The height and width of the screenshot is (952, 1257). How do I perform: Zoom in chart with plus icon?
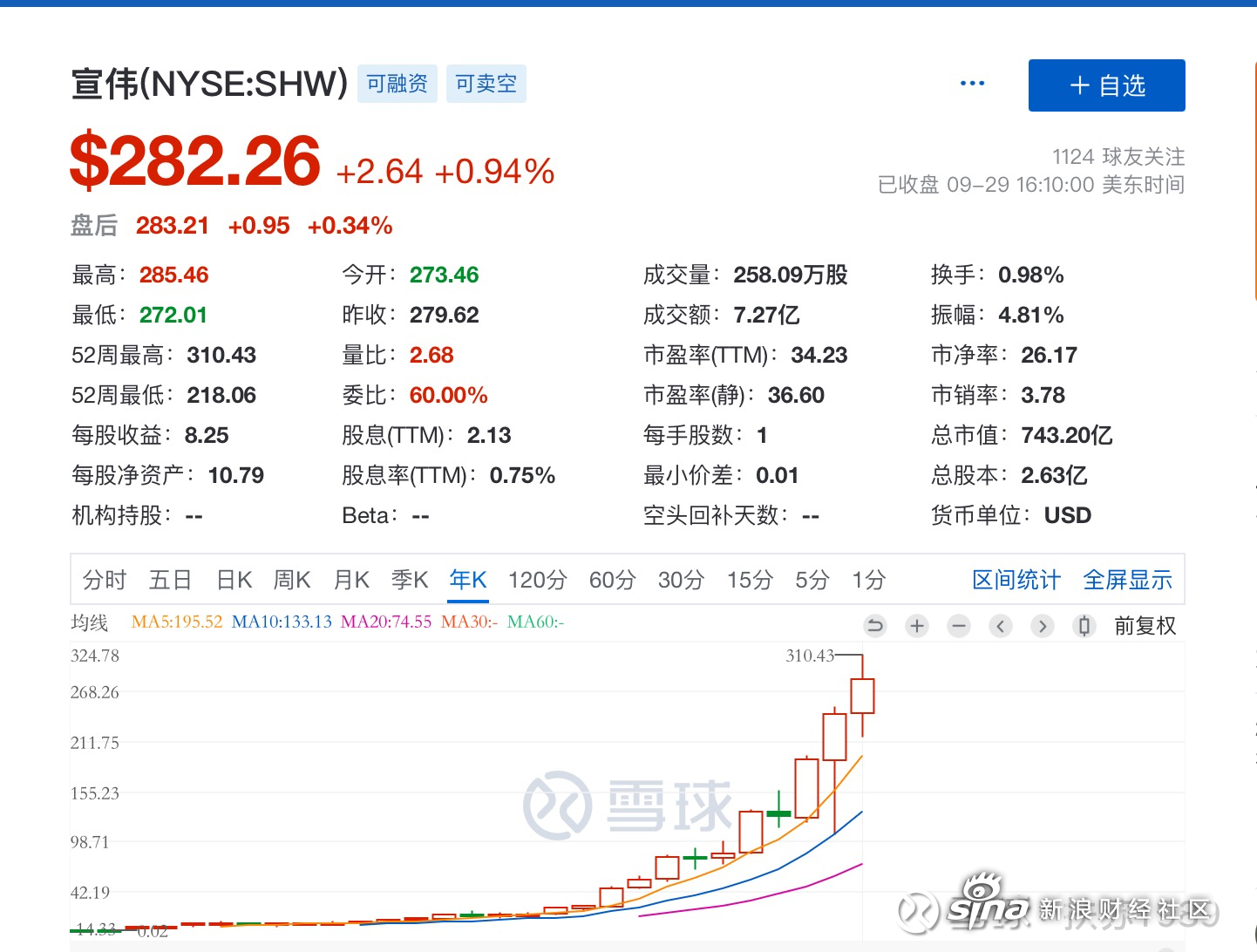tap(917, 626)
